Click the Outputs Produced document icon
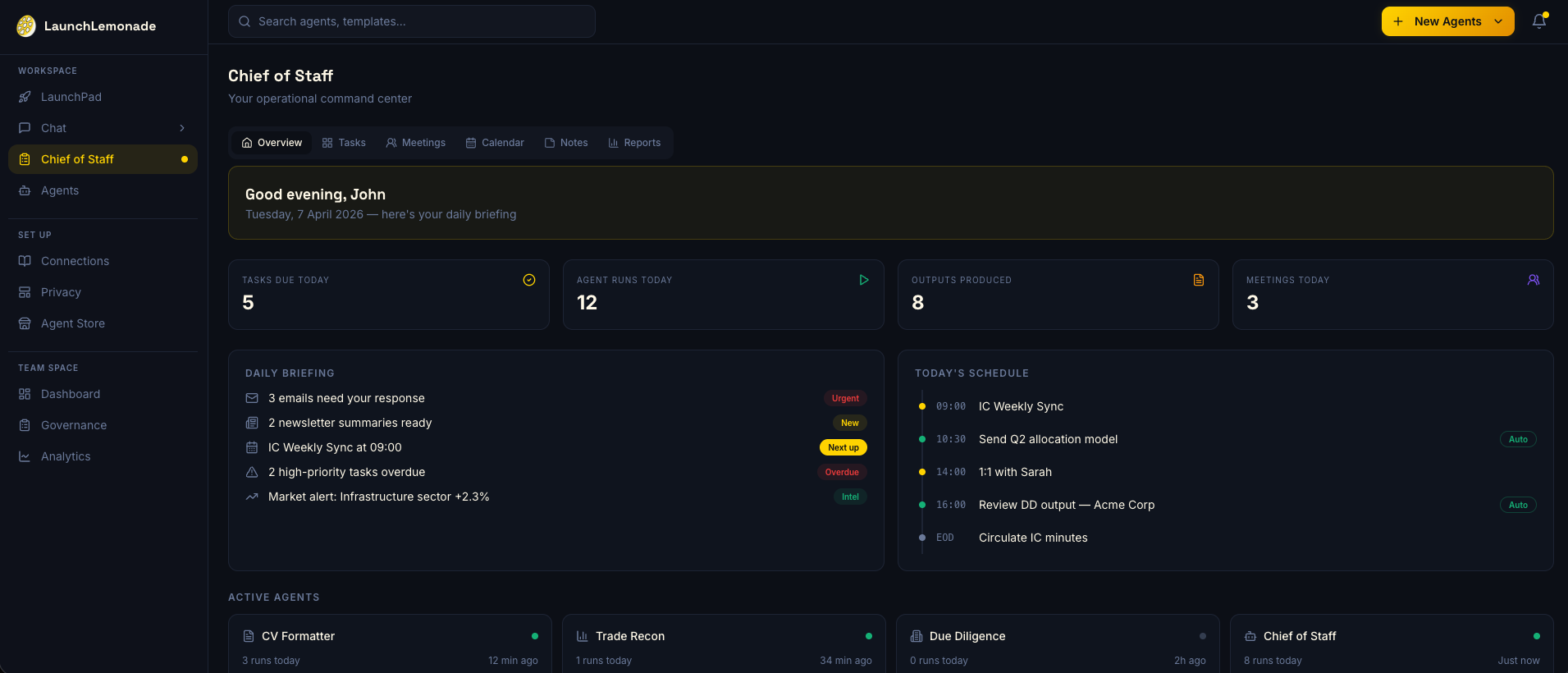 click(1198, 280)
